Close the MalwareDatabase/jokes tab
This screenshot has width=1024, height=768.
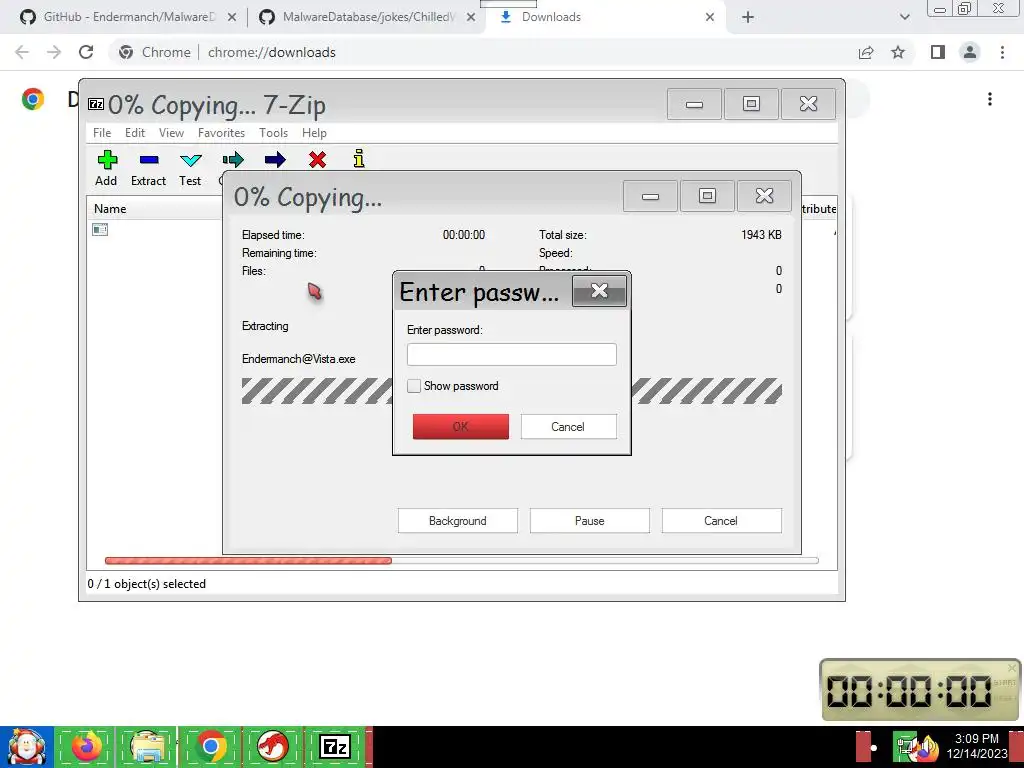471,17
